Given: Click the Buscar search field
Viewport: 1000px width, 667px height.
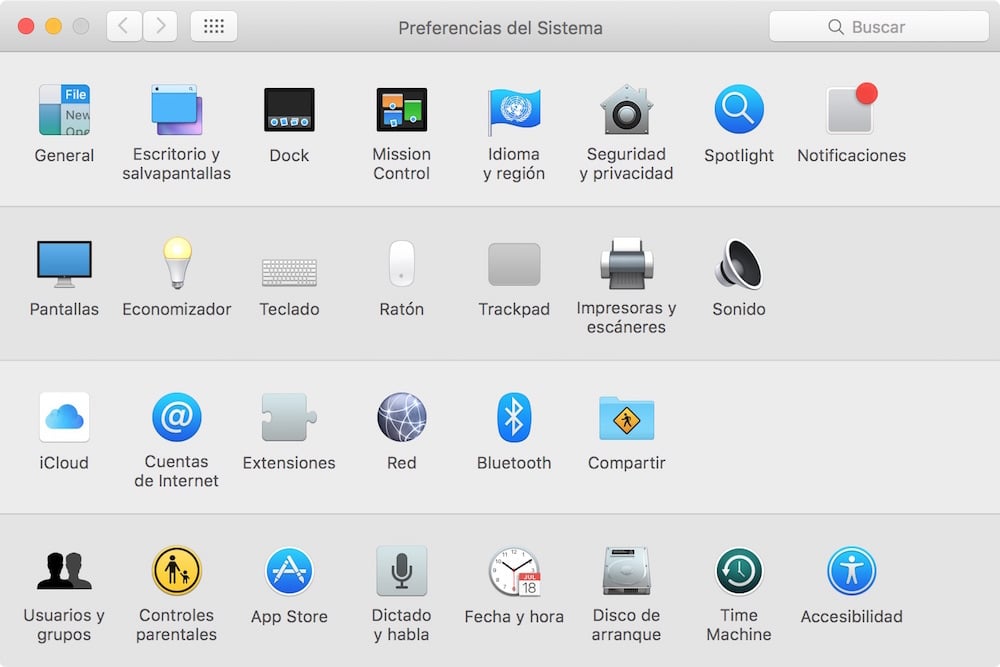Looking at the screenshot, I should click(878, 27).
